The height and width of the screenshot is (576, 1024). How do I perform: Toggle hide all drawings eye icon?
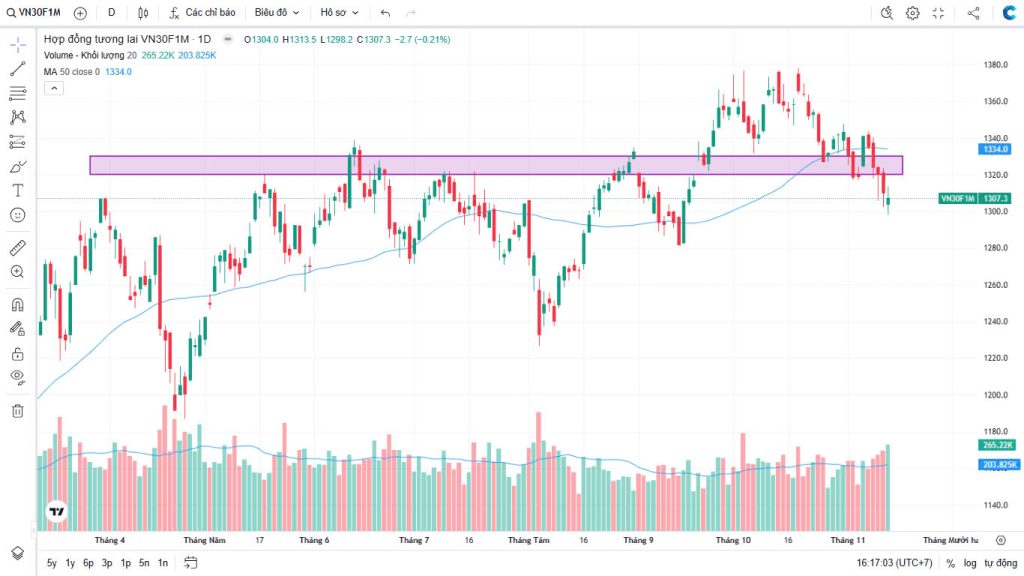[x=17, y=377]
